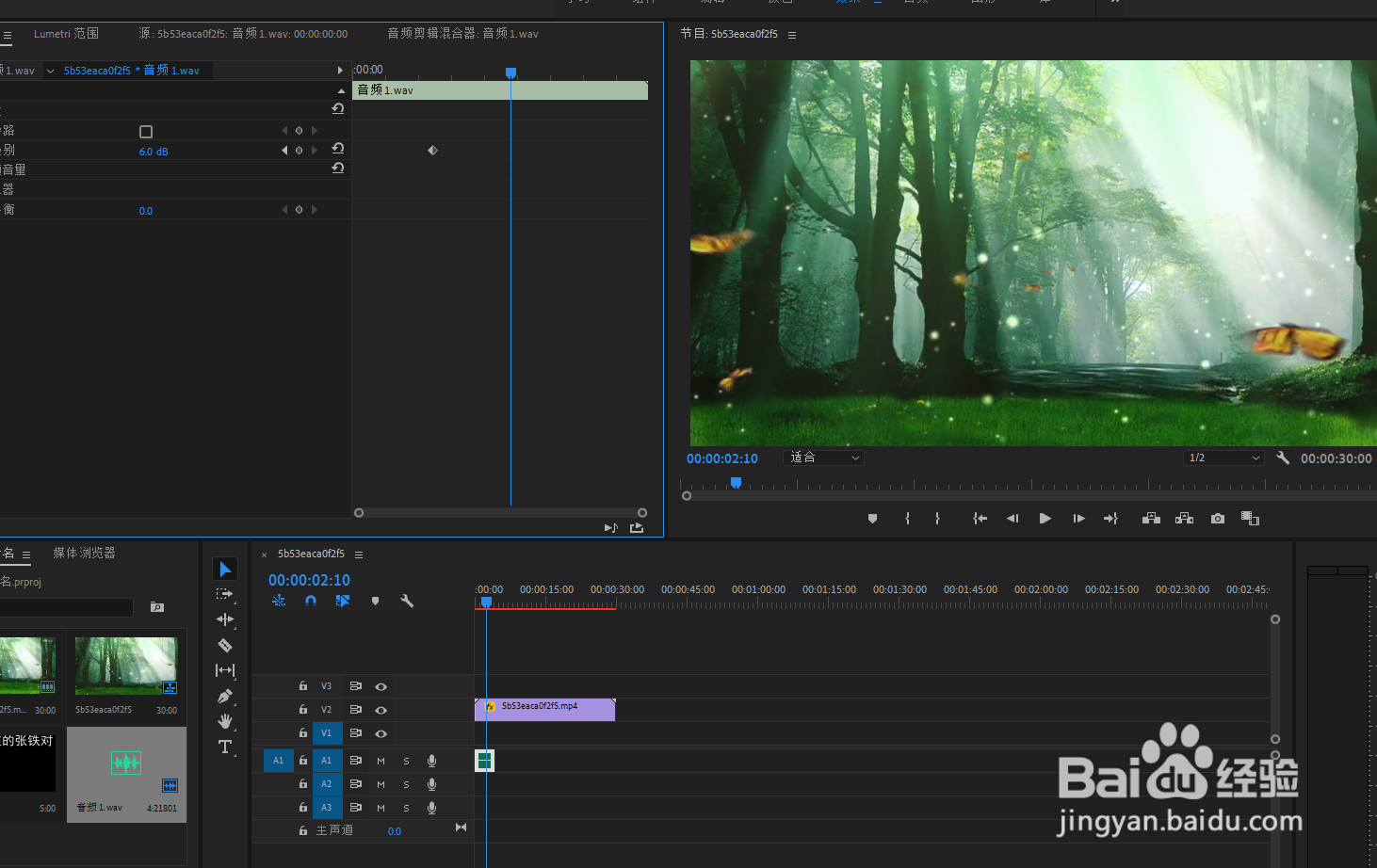This screenshot has height=868, width=1377.
Task: Open Comparison View button
Action: click(1250, 519)
